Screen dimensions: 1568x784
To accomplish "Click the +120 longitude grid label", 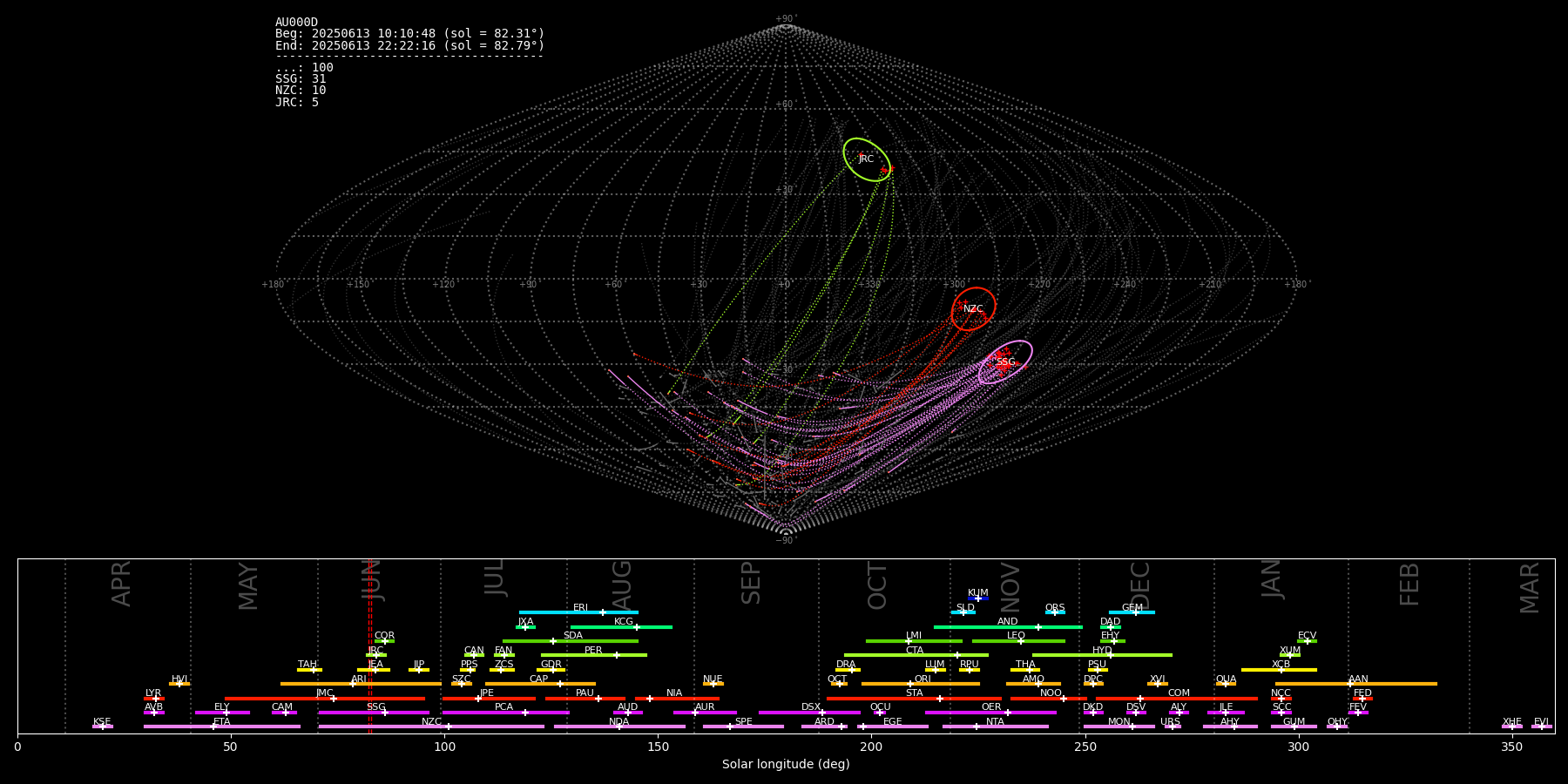I will 443,285.
